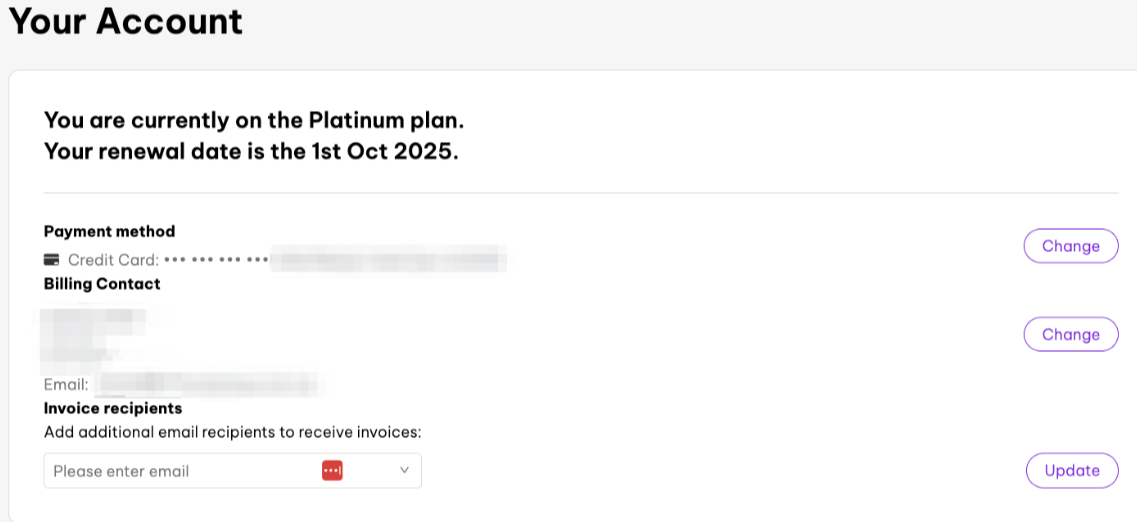Click the 'Payment method' section label

click(x=109, y=231)
